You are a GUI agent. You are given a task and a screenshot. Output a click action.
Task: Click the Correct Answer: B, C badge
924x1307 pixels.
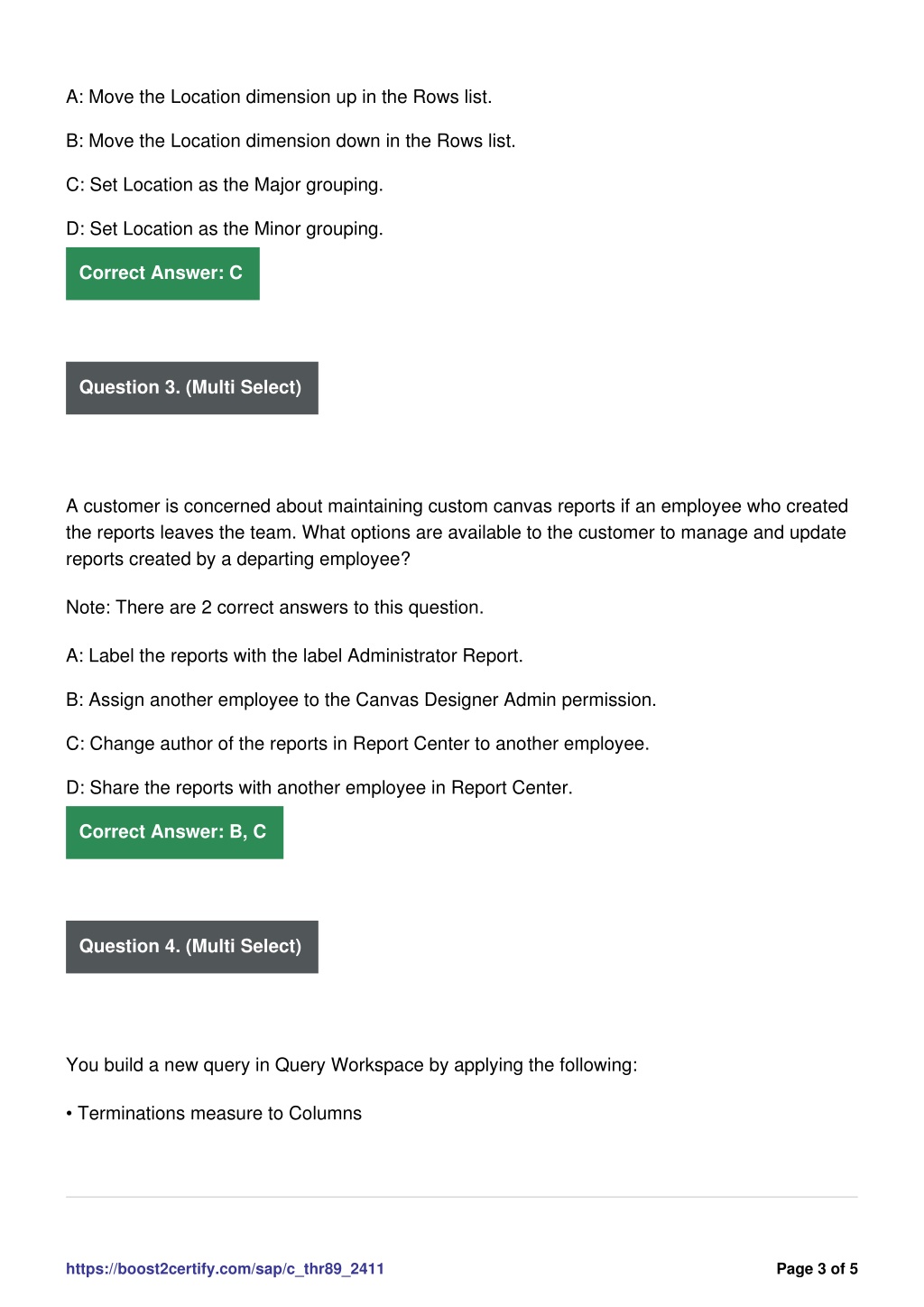point(174,832)
